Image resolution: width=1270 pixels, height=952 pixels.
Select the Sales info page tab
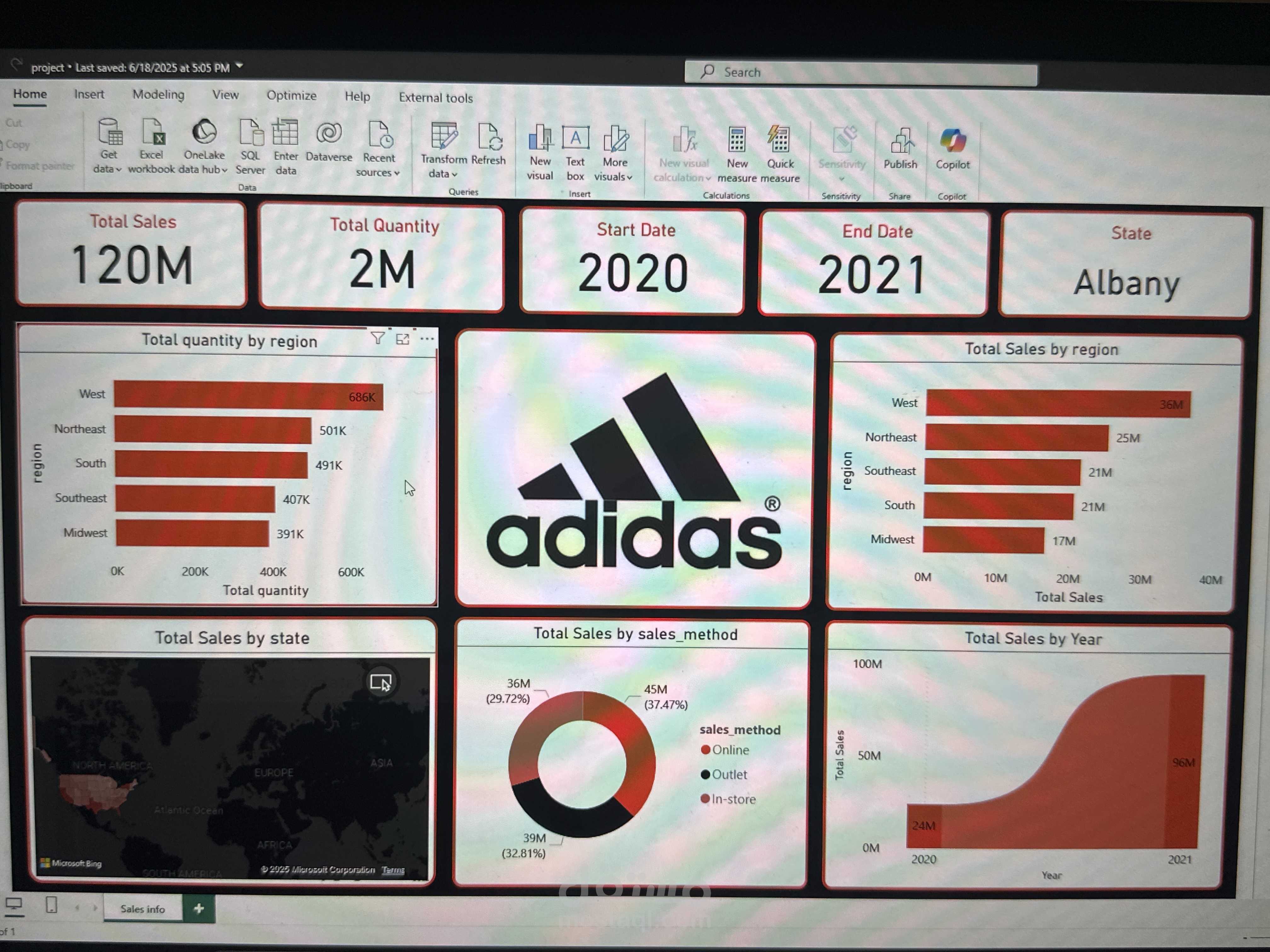tap(142, 909)
